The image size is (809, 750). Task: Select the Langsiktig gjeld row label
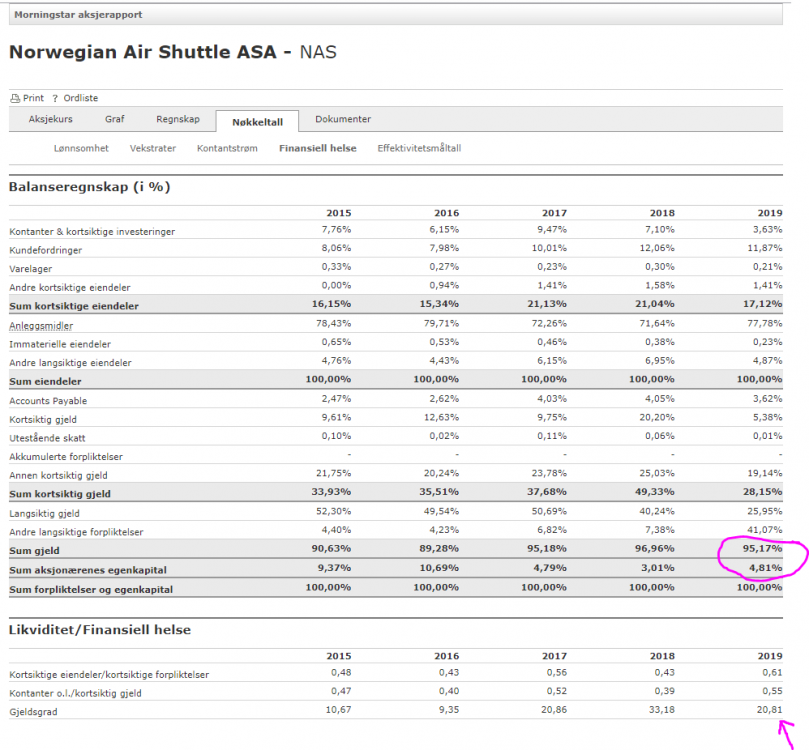tap(44, 514)
